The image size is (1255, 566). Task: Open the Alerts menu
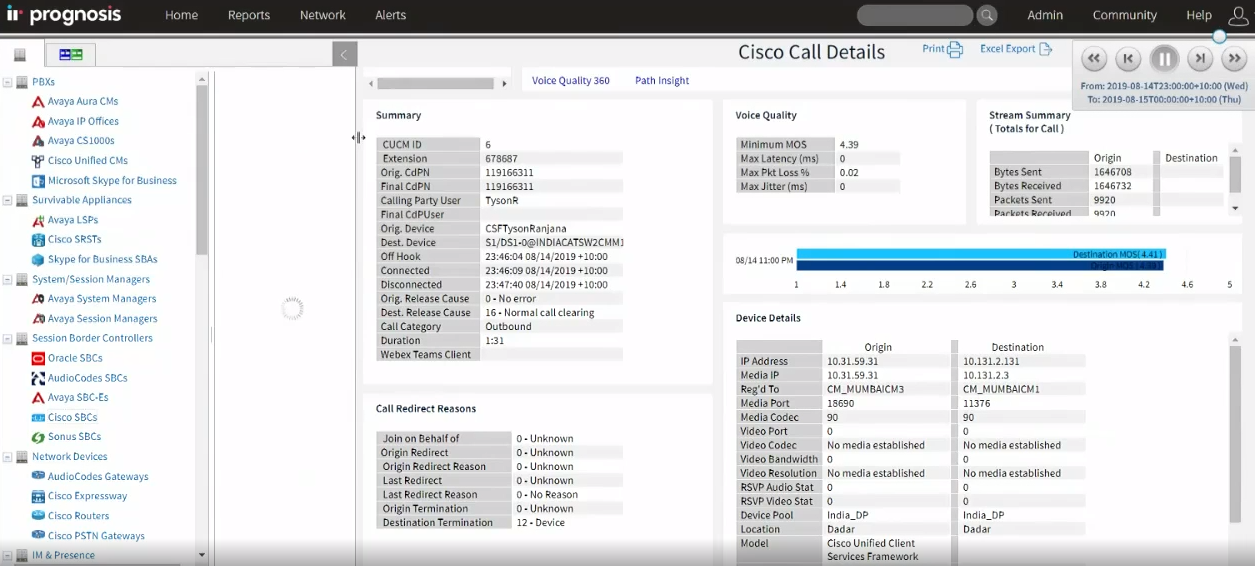tap(390, 15)
